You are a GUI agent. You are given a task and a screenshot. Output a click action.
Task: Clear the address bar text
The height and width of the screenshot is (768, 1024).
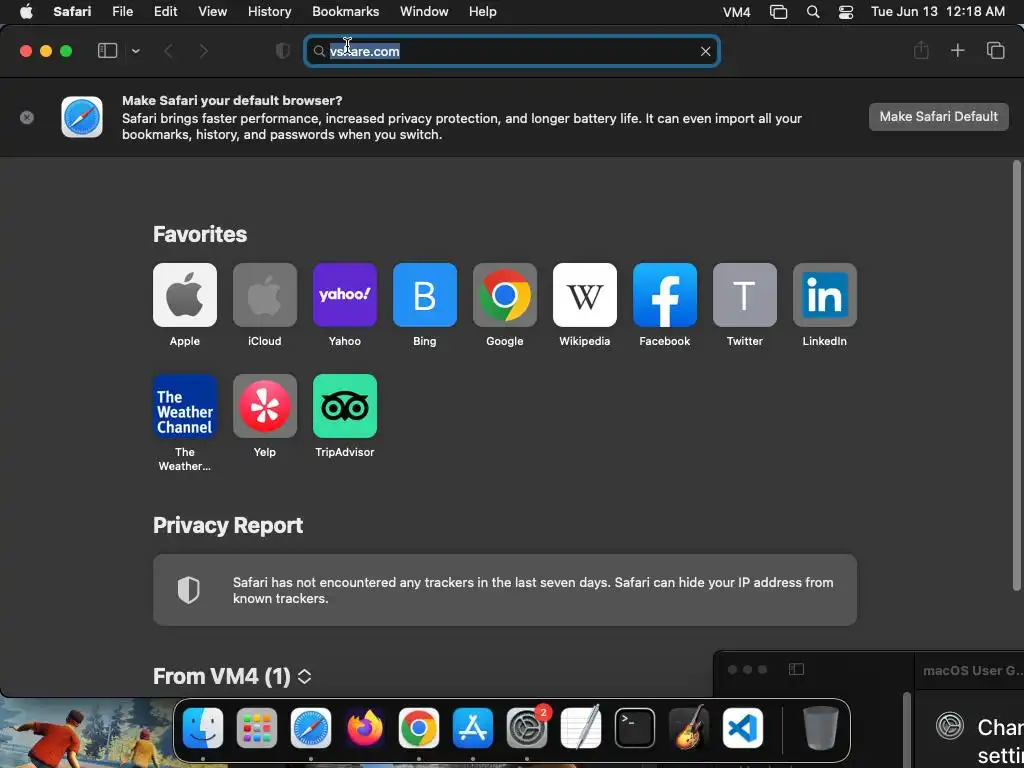(x=705, y=51)
